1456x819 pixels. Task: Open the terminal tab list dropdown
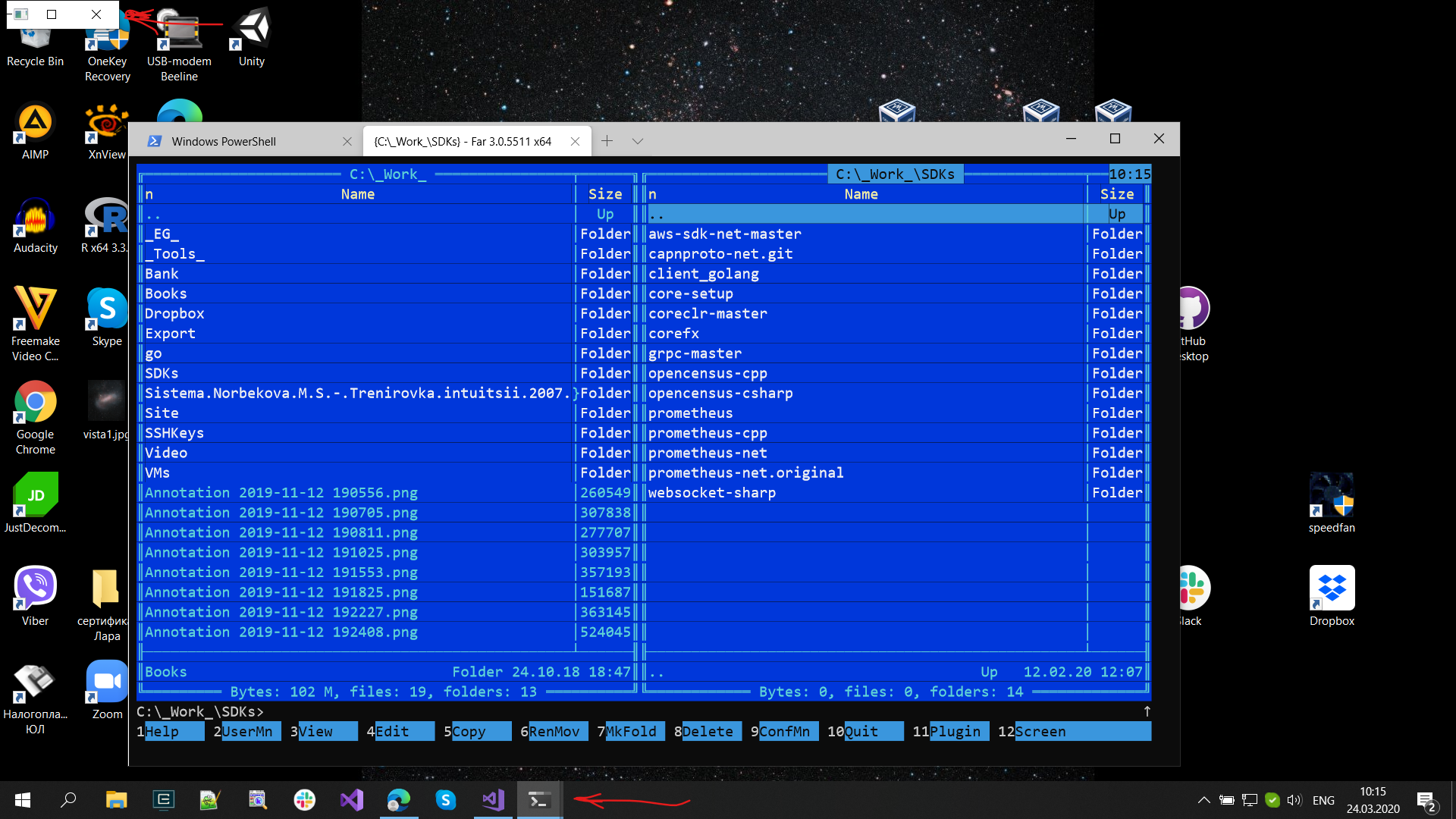click(x=638, y=141)
